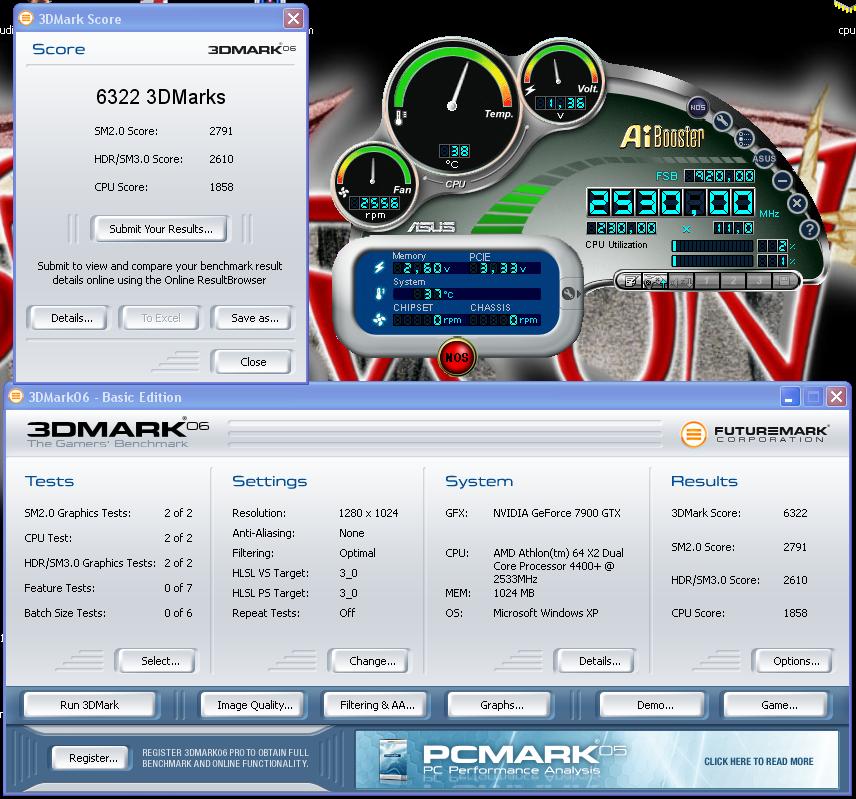Image resolution: width=856 pixels, height=799 pixels.
Task: Select profile 2 in AI Booster toolbar
Action: 733,281
